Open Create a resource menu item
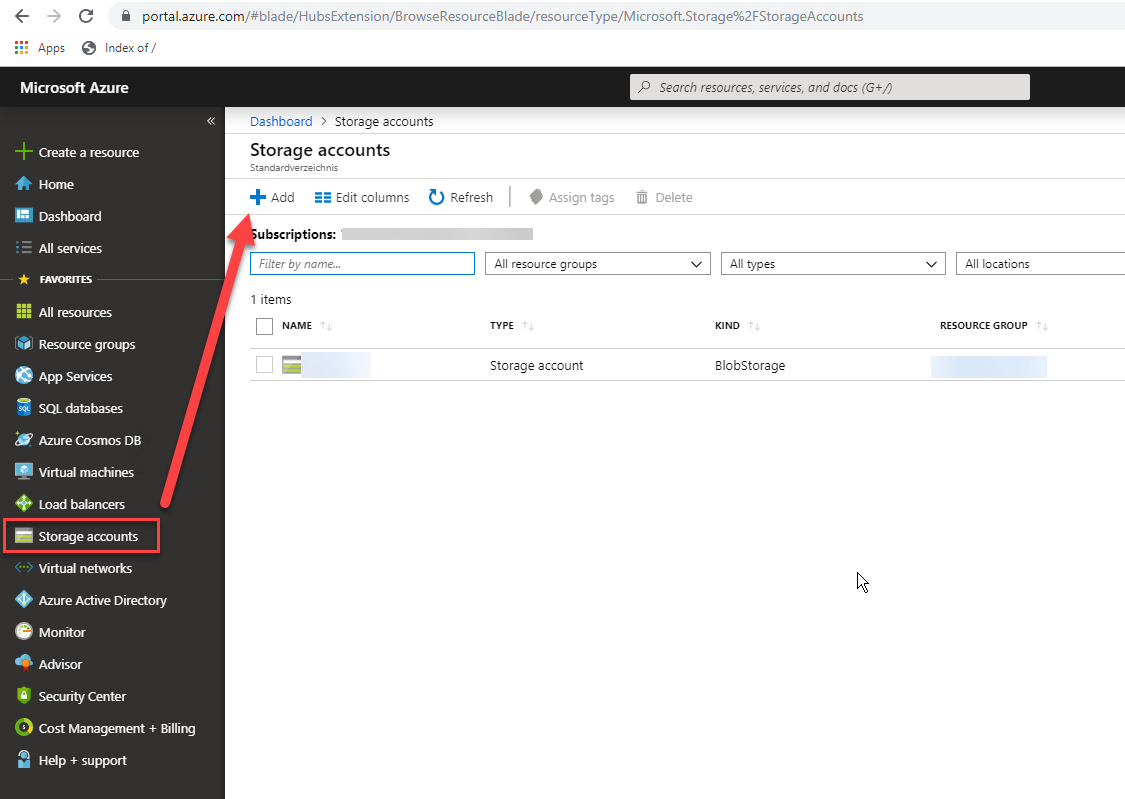Image resolution: width=1125 pixels, height=799 pixels. 89,152
